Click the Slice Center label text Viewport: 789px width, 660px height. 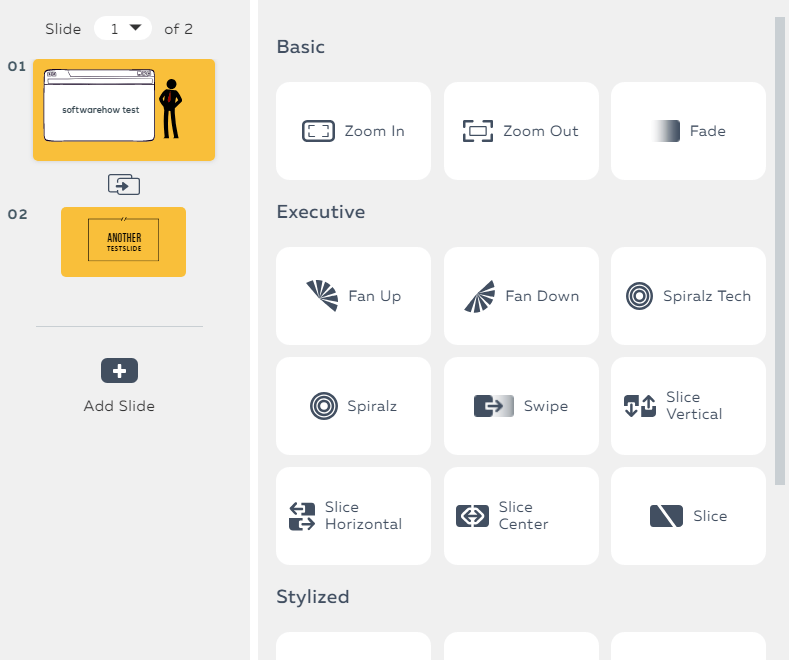(523, 516)
